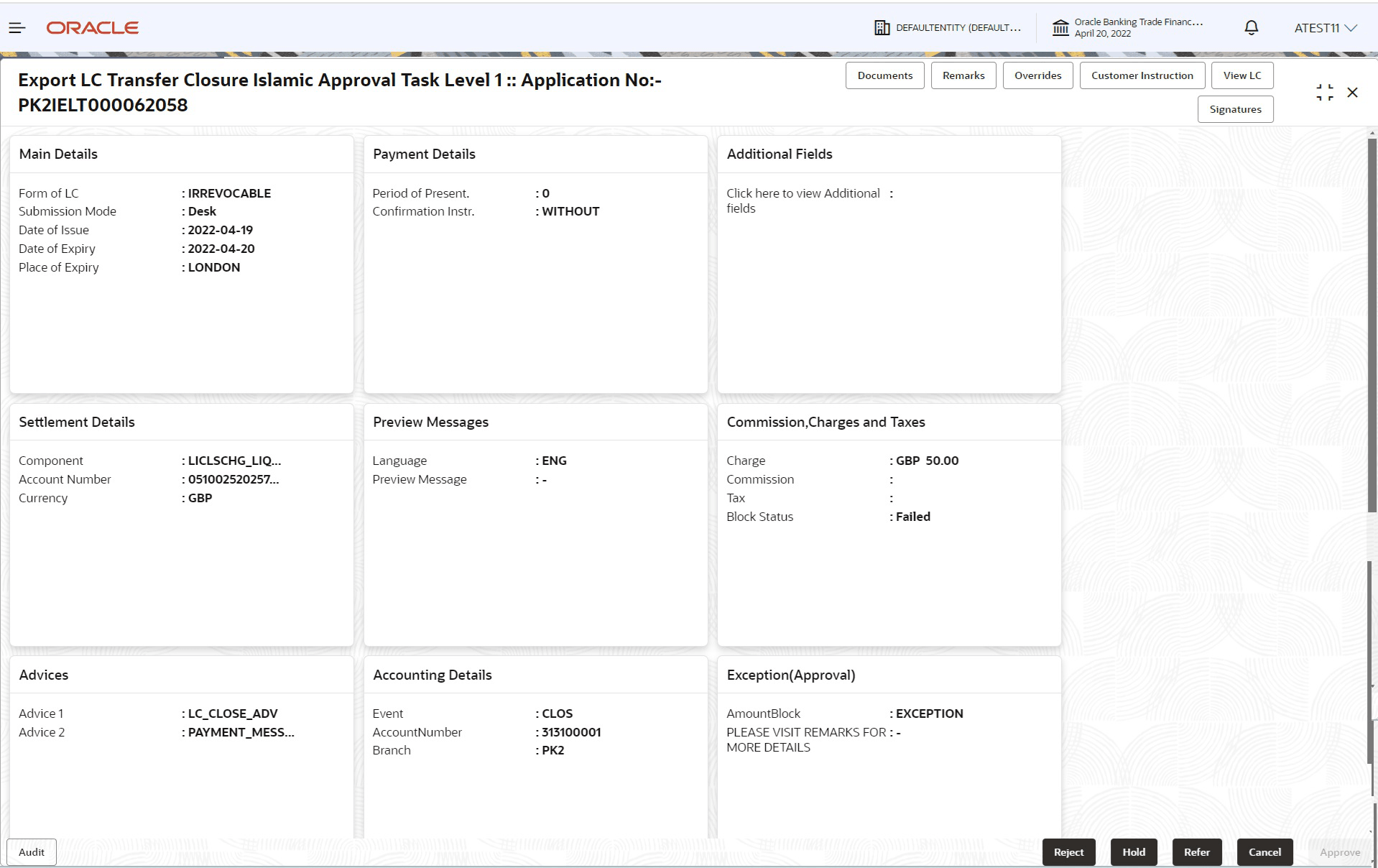View the Signatures
The image size is (1378, 868).
[1235, 109]
